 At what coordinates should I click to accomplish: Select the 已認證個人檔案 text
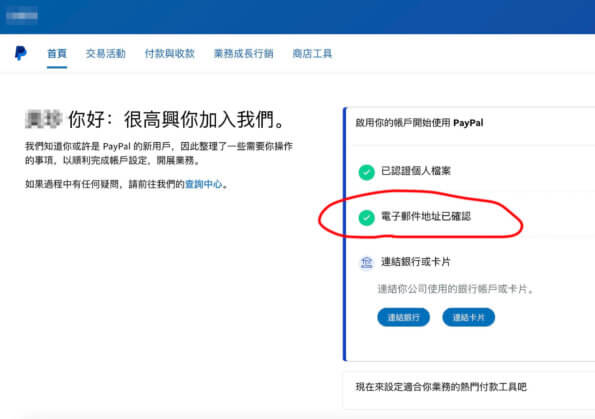pyautogui.click(x=416, y=171)
